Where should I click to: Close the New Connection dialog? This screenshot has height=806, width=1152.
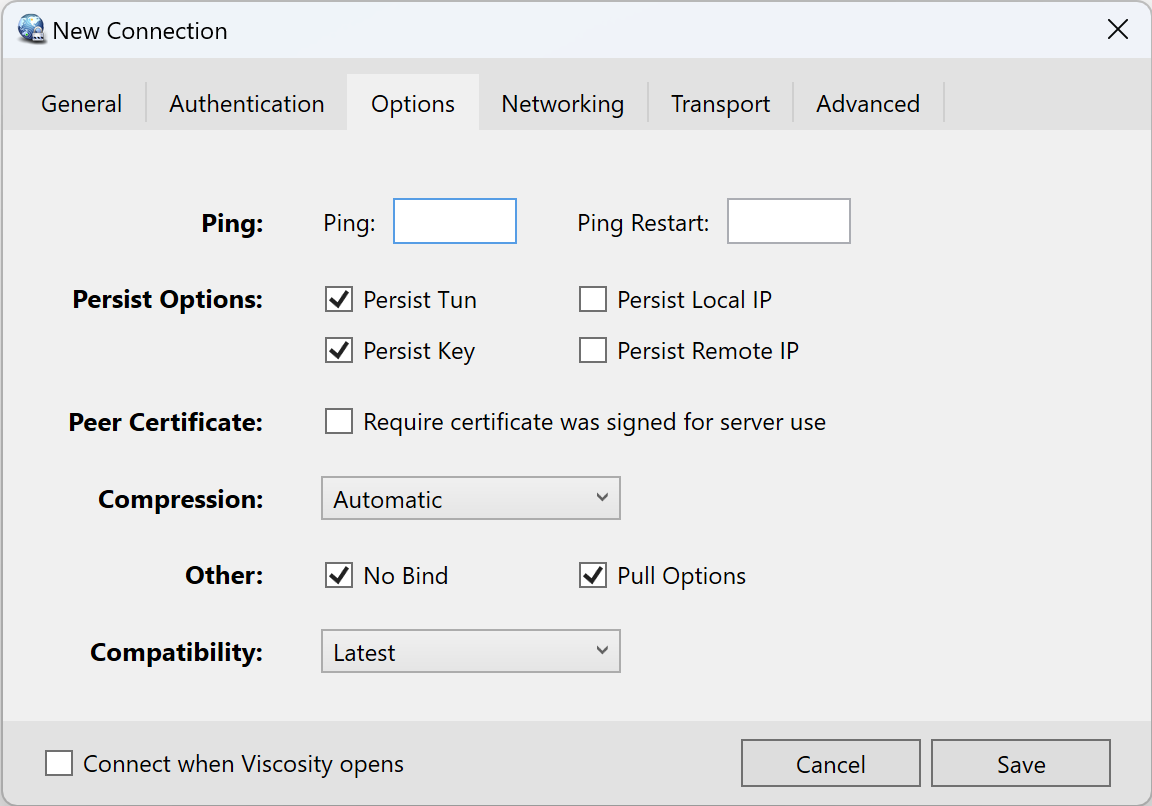pos(1117,29)
